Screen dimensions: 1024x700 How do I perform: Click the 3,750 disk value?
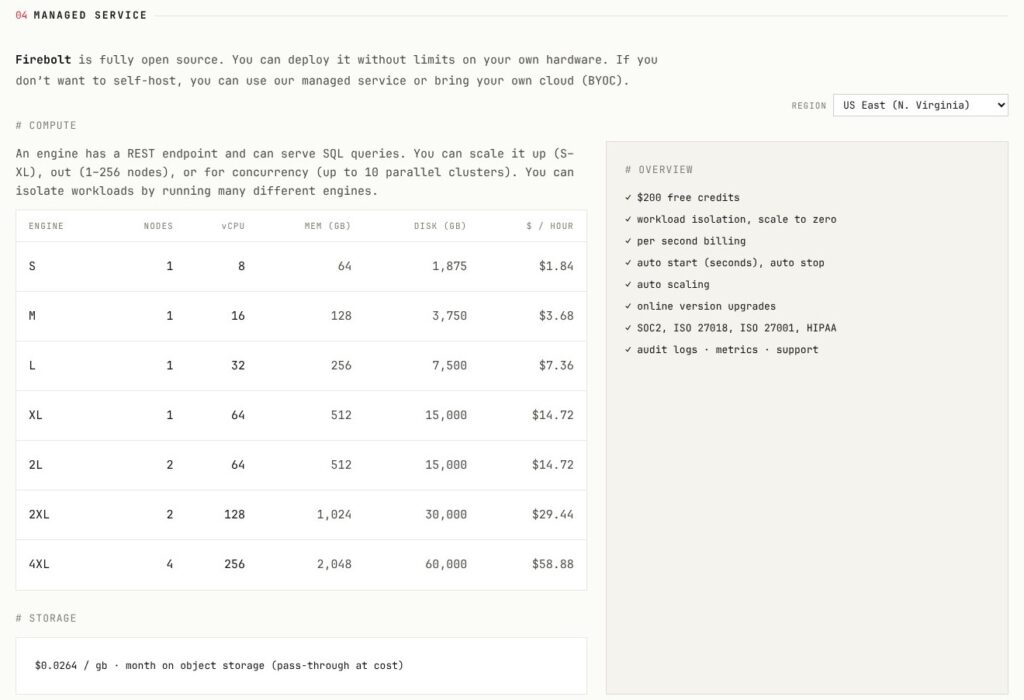(x=449, y=315)
